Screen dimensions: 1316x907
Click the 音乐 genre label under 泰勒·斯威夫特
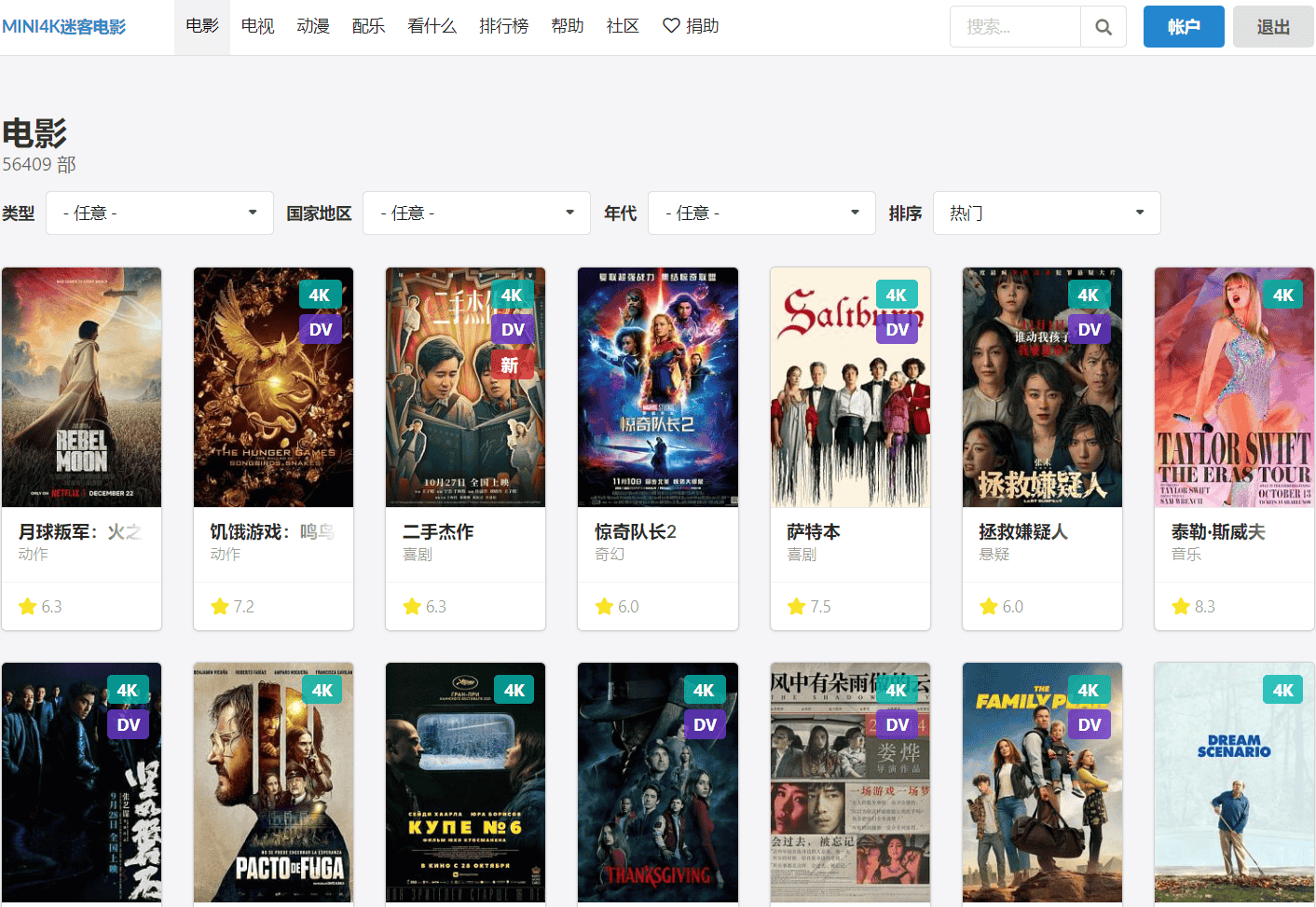point(1186,554)
